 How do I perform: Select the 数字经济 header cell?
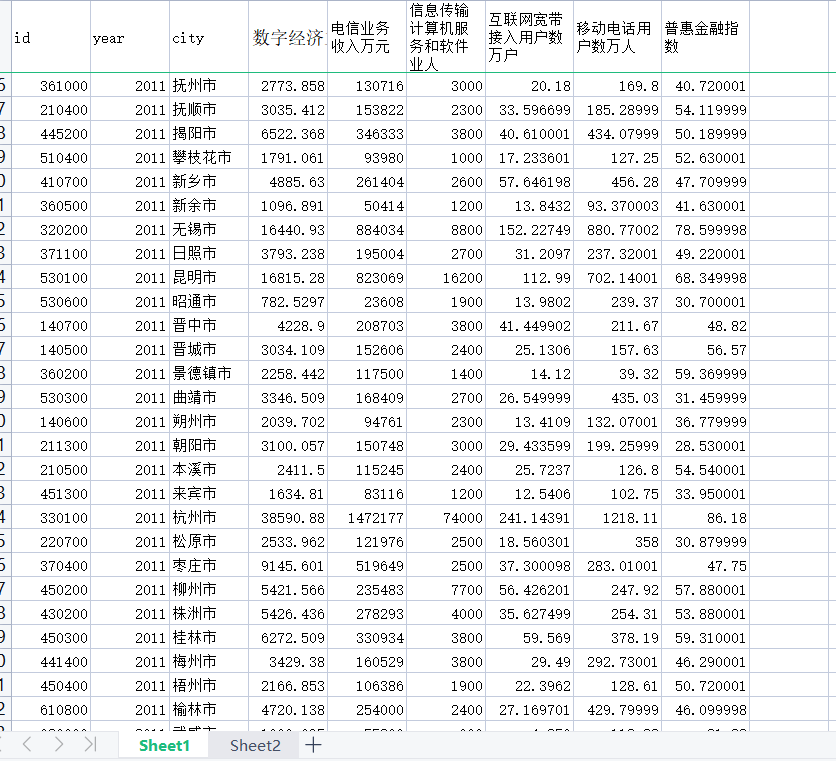tap(288, 37)
